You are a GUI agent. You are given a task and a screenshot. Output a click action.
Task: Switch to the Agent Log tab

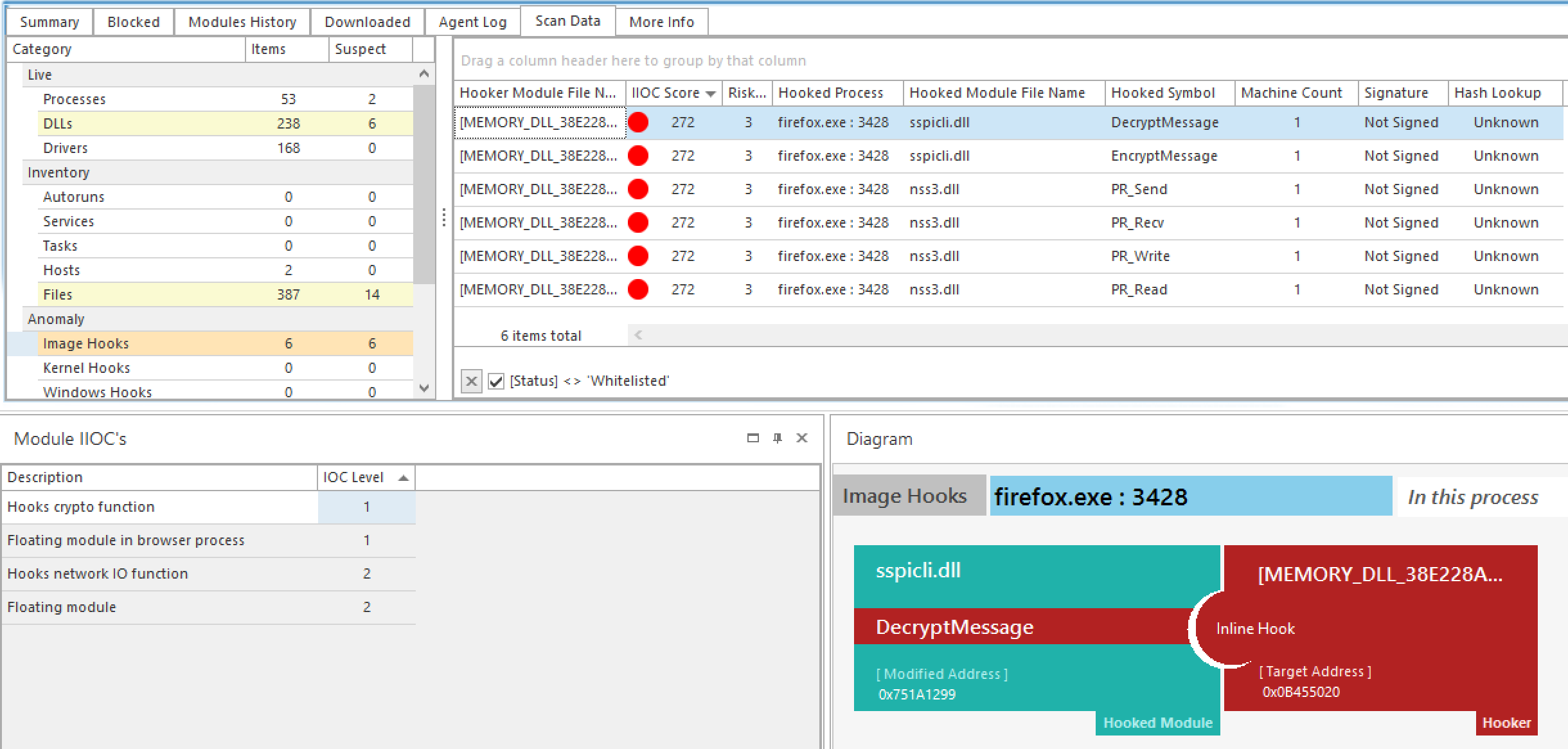(472, 22)
